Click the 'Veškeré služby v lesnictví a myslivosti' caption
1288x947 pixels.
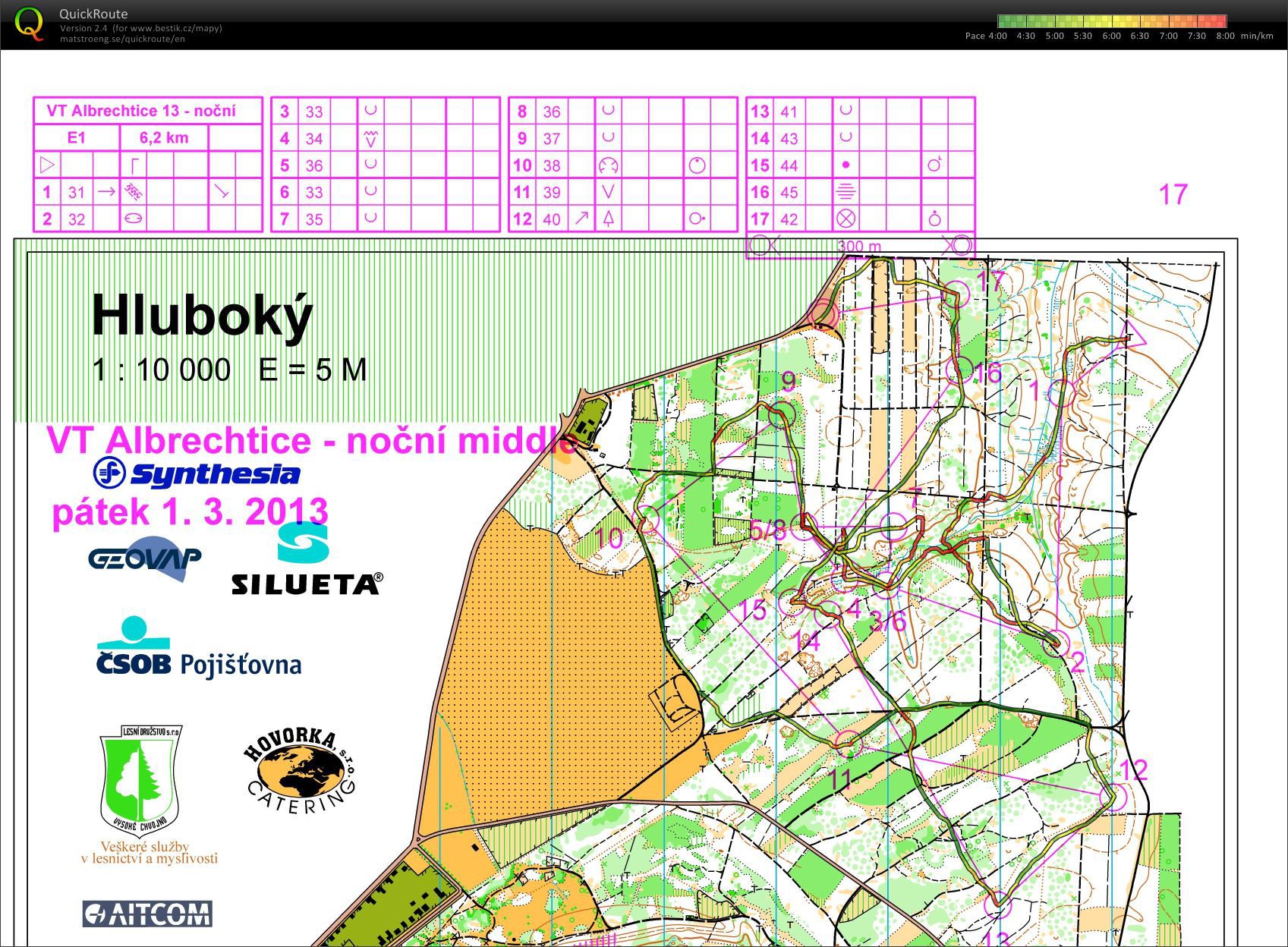click(150, 853)
